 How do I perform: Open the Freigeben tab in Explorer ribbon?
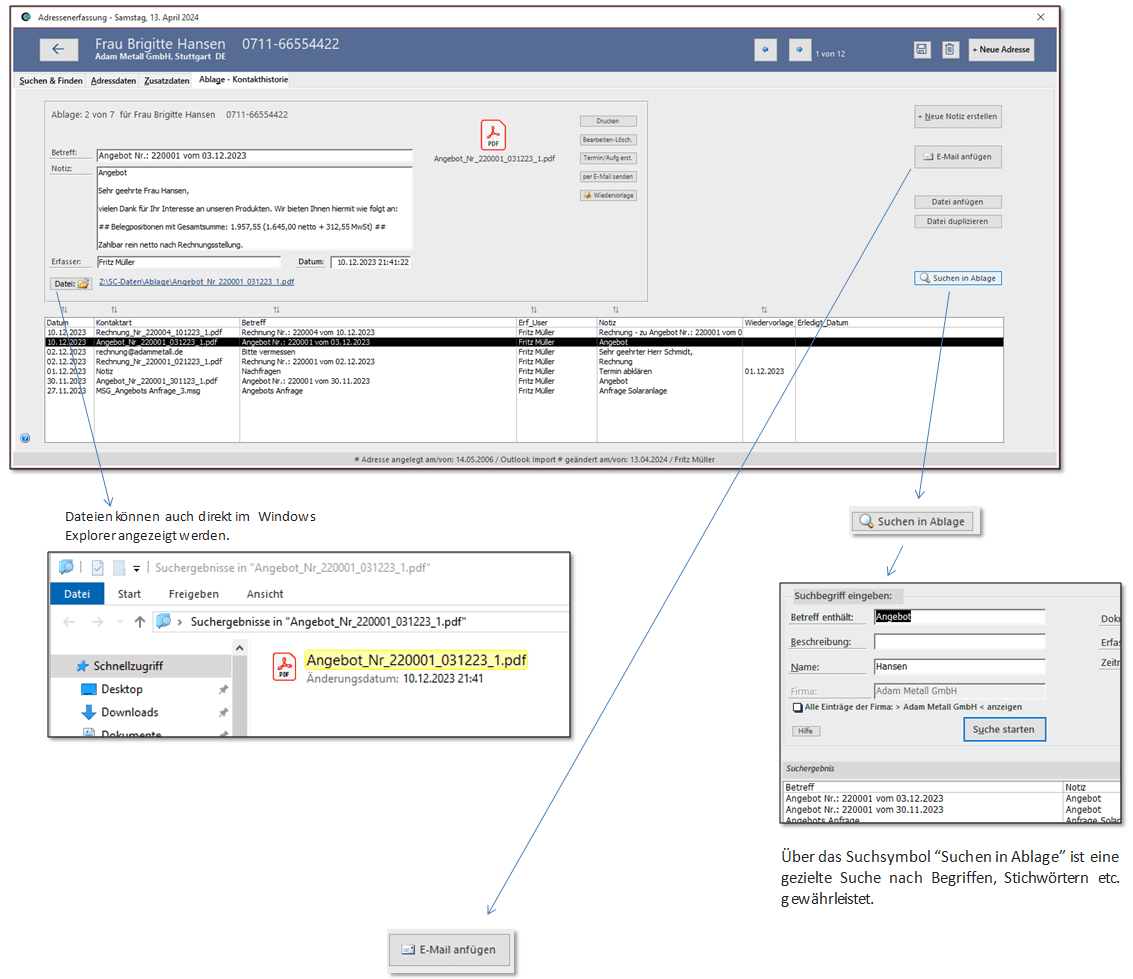193,593
